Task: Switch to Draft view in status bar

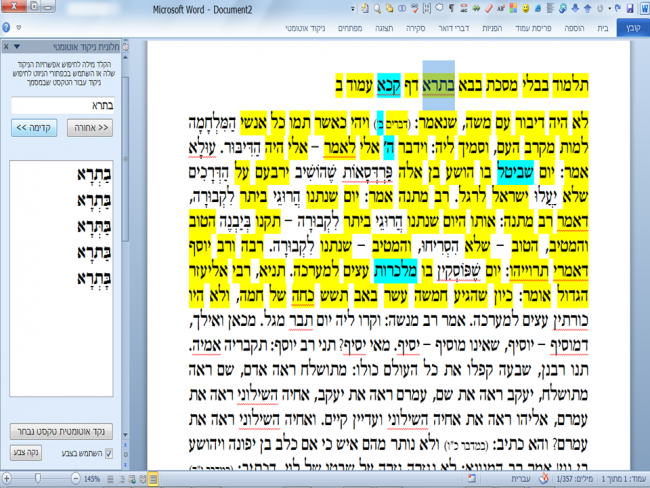Action: coord(110,479)
